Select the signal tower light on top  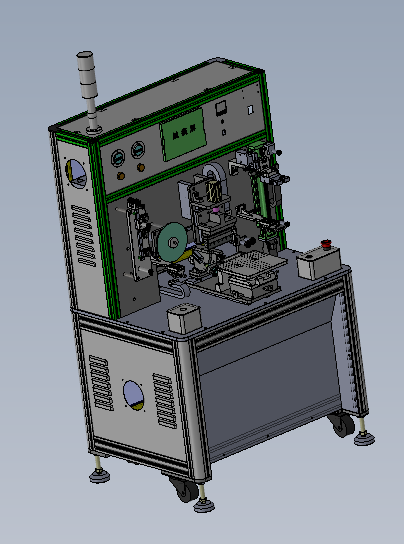point(89,93)
